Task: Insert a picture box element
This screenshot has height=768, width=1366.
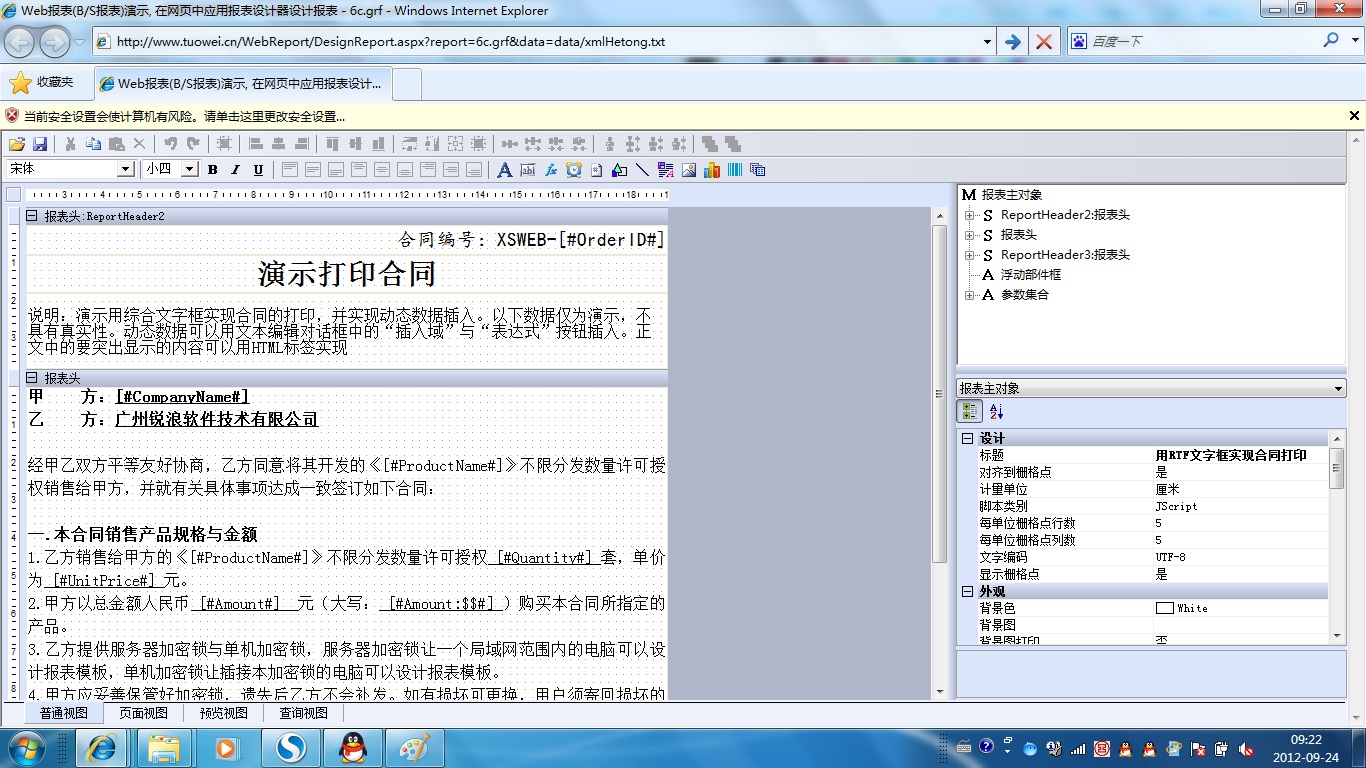Action: (689, 170)
